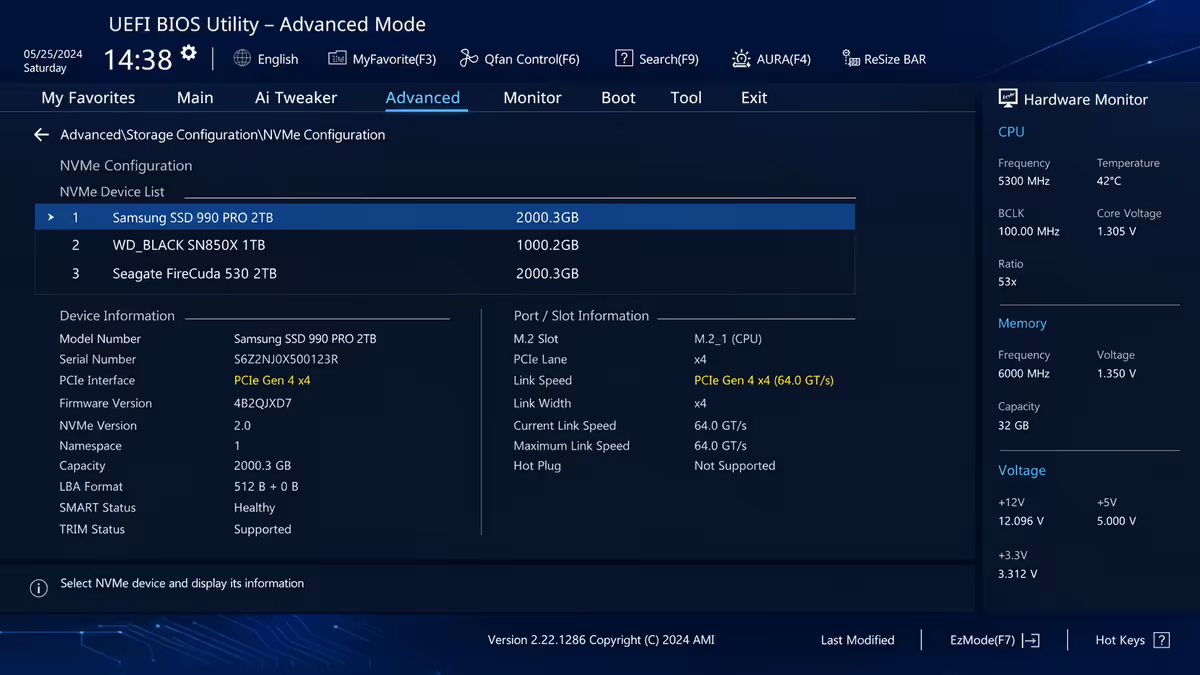
Task: Open the Ai Tweaker tab
Action: (296, 97)
